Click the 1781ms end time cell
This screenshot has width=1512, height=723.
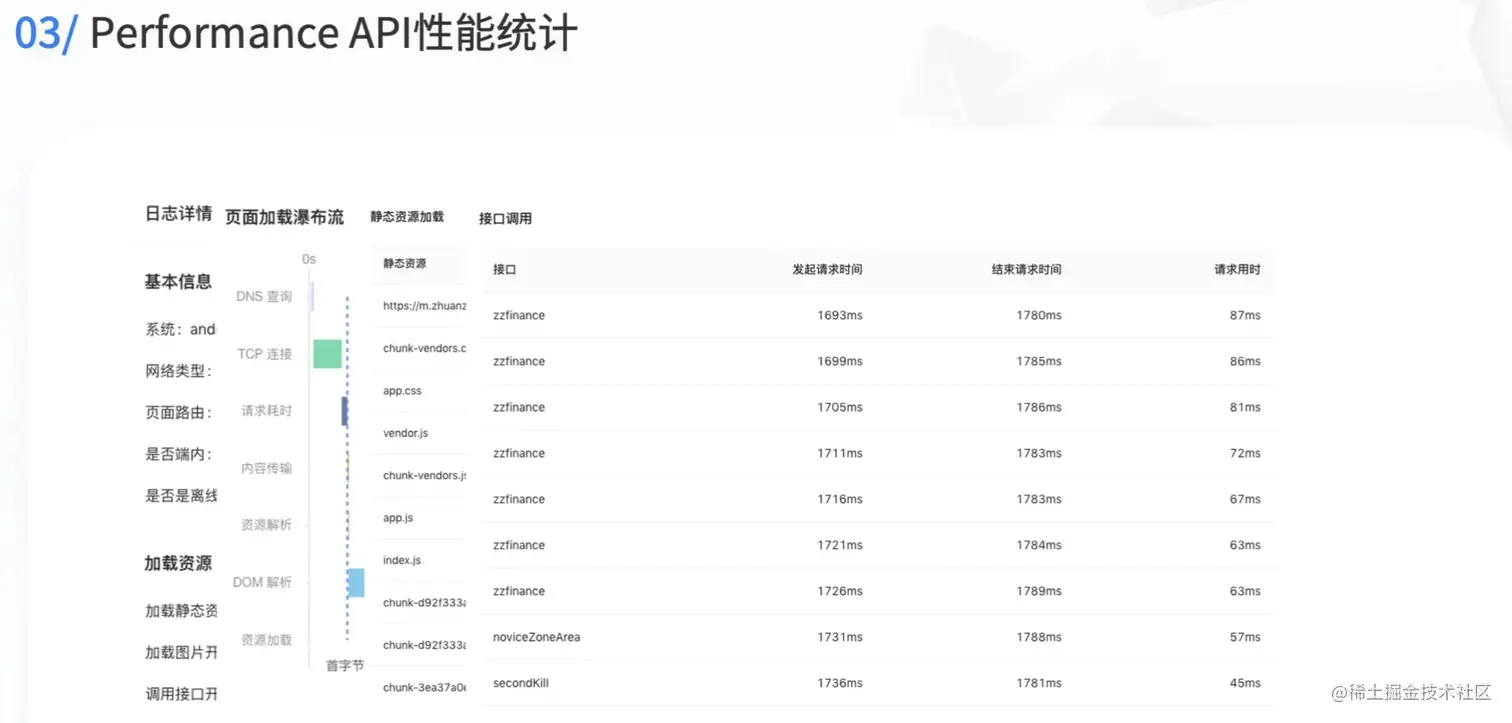(1038, 683)
